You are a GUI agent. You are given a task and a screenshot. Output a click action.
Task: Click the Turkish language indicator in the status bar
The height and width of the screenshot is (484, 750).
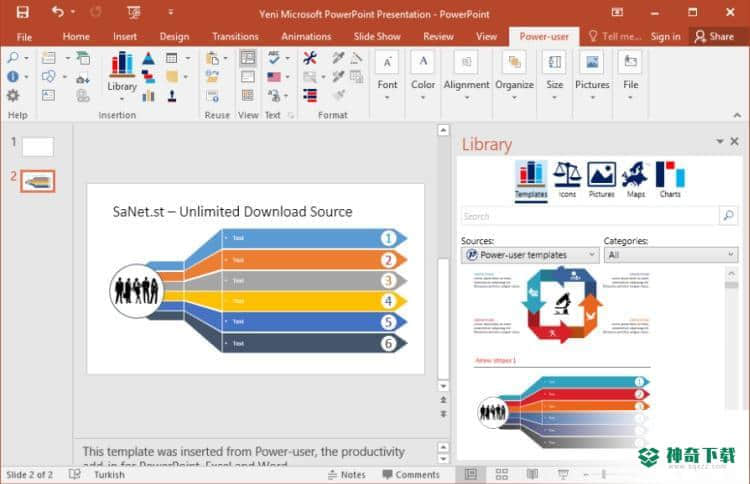click(109, 474)
